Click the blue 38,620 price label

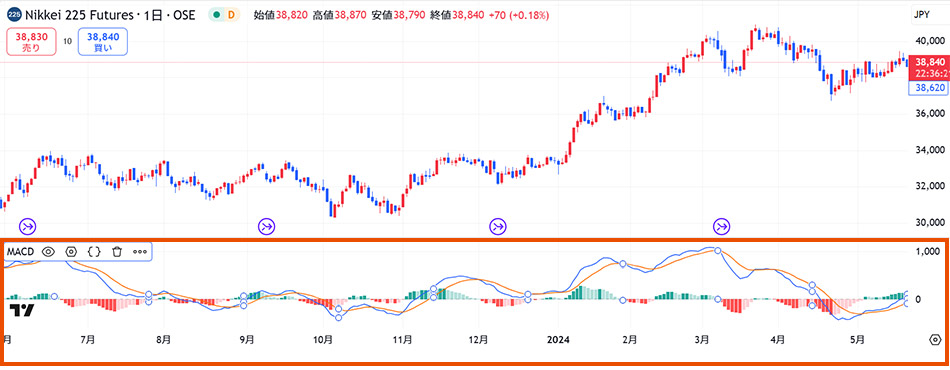(x=928, y=88)
